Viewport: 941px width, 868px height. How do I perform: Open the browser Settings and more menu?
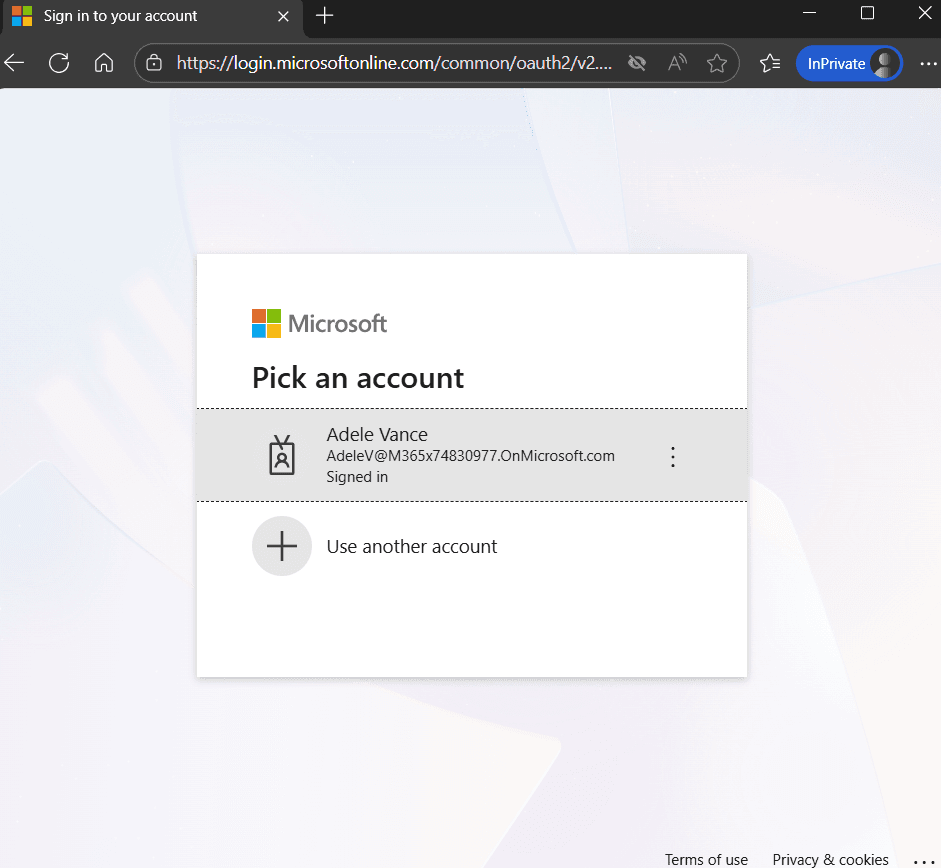[x=928, y=63]
